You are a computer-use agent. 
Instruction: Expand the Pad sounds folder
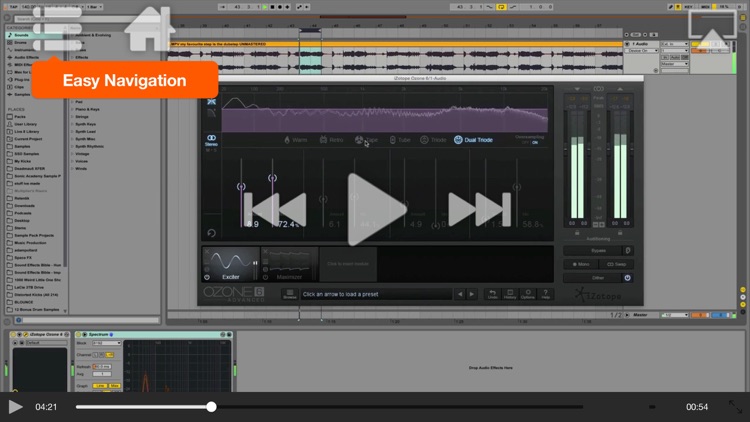click(73, 102)
